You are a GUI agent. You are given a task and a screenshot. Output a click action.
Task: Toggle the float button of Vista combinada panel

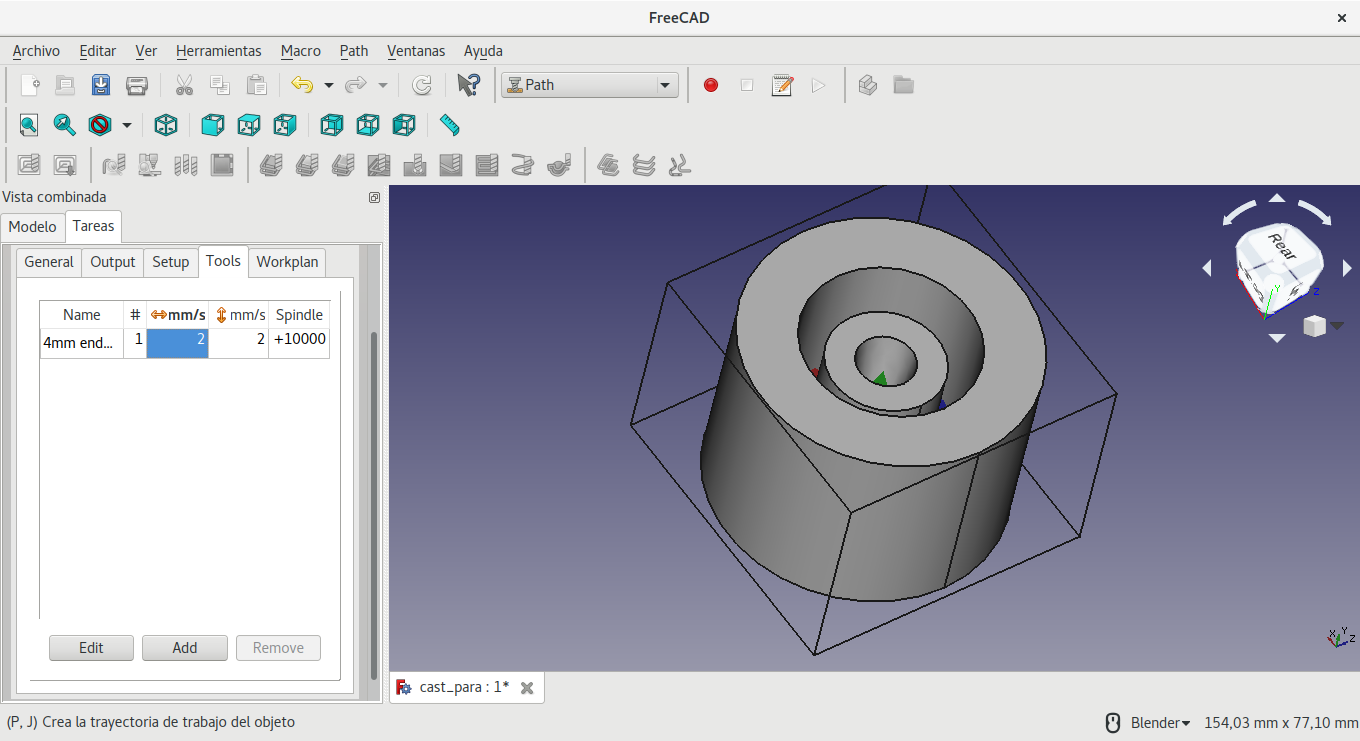[374, 198]
